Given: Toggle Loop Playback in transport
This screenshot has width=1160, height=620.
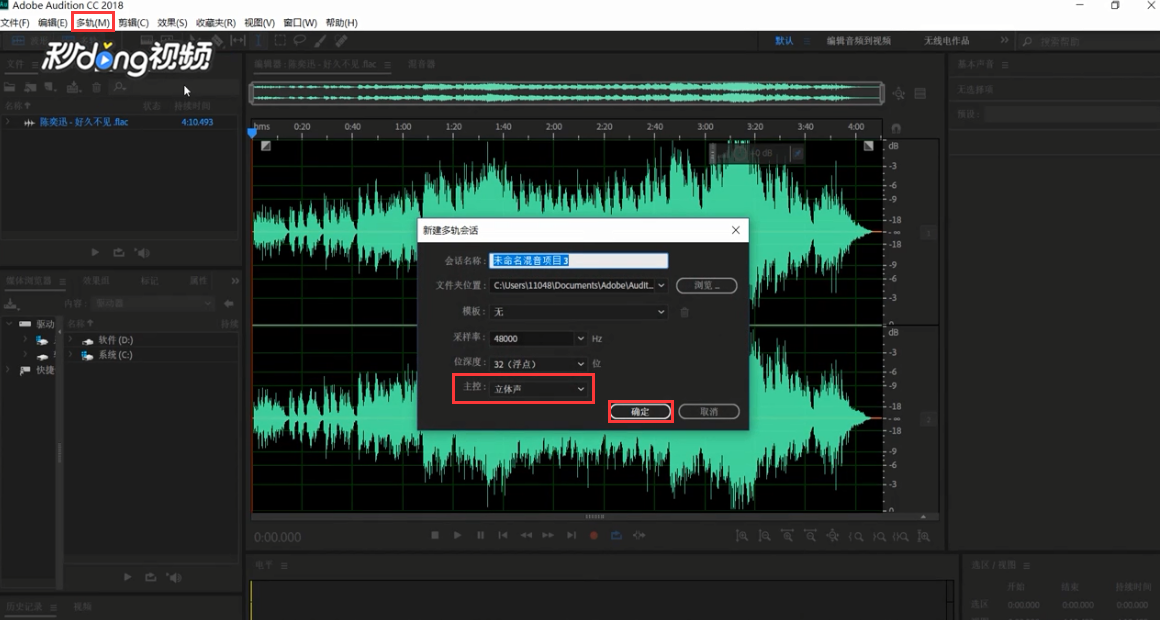Looking at the screenshot, I should point(616,535).
